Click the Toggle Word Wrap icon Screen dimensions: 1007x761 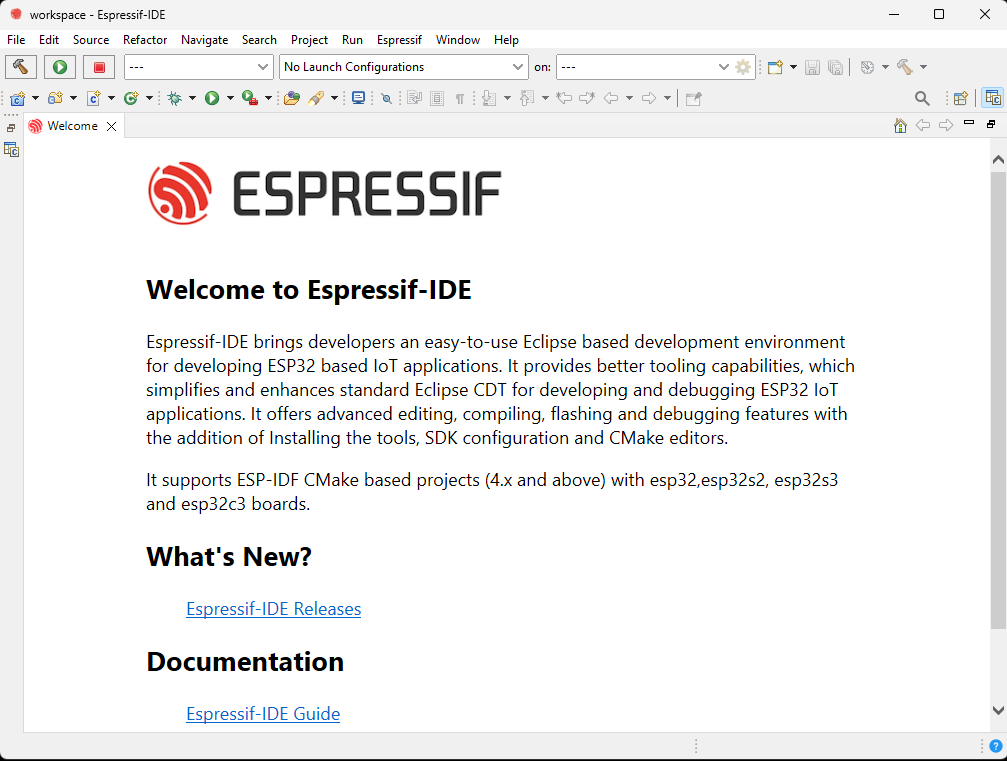click(x=414, y=98)
